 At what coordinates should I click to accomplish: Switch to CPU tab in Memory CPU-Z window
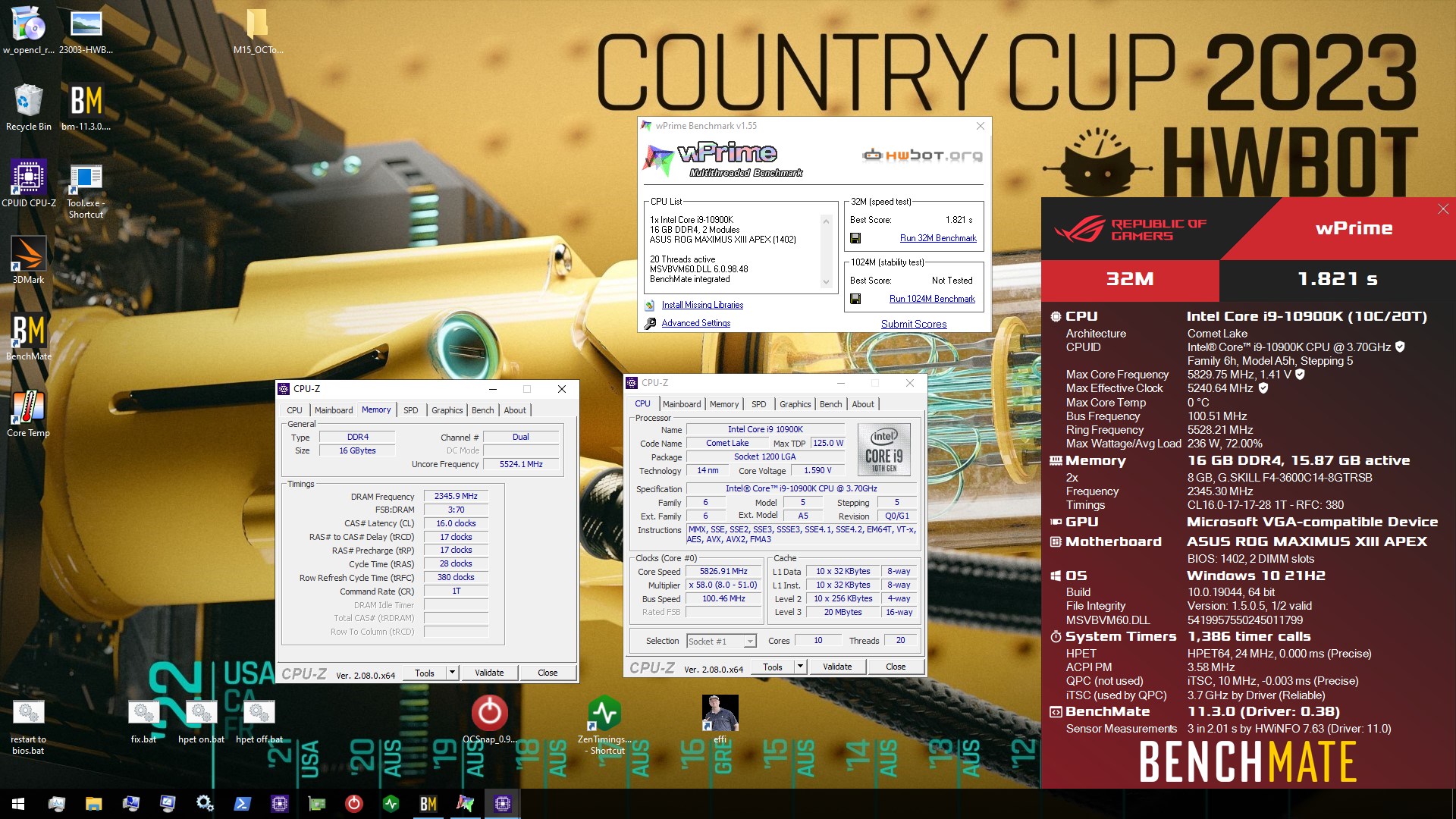pyautogui.click(x=294, y=410)
